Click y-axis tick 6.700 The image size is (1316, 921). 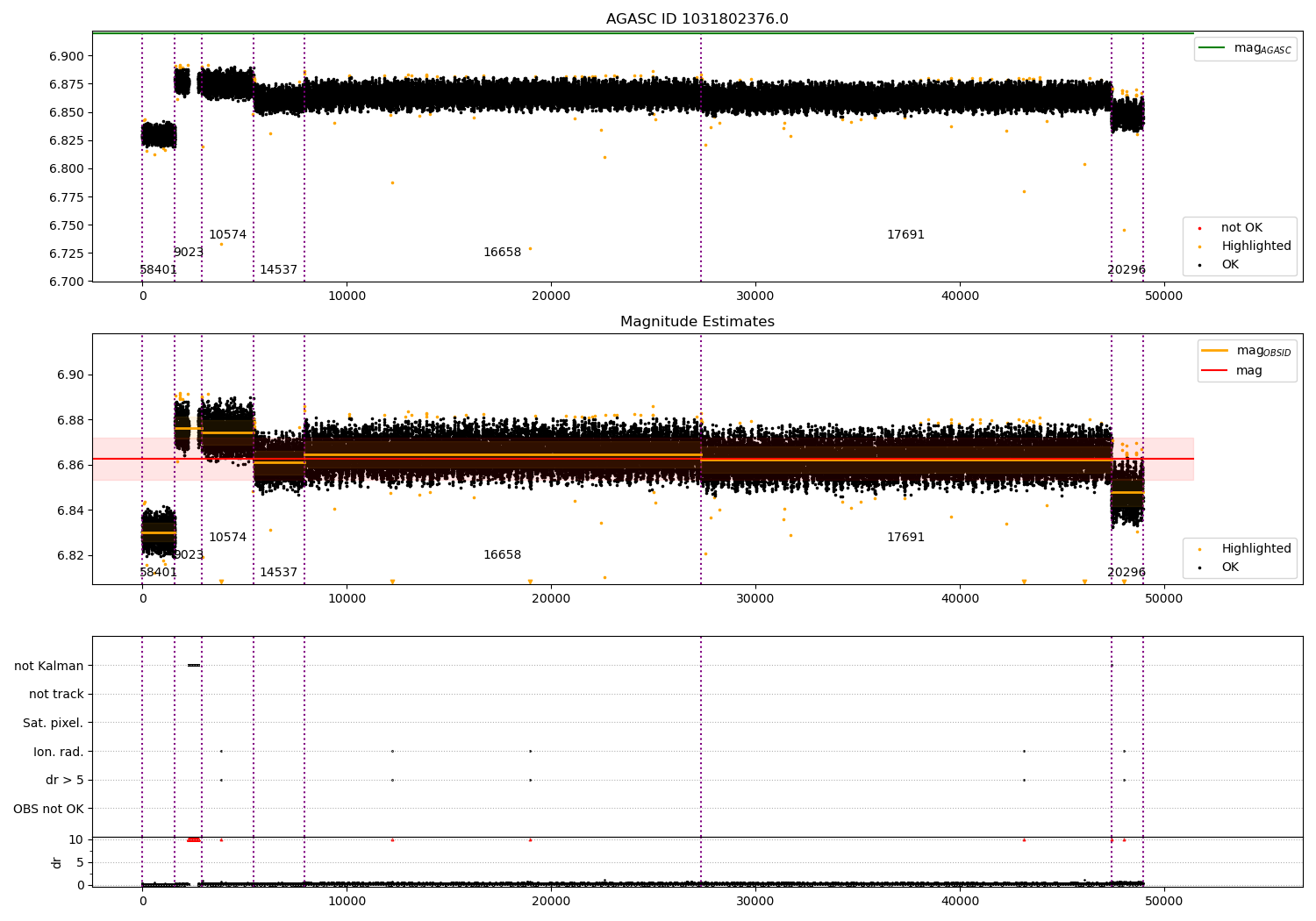coord(67,282)
